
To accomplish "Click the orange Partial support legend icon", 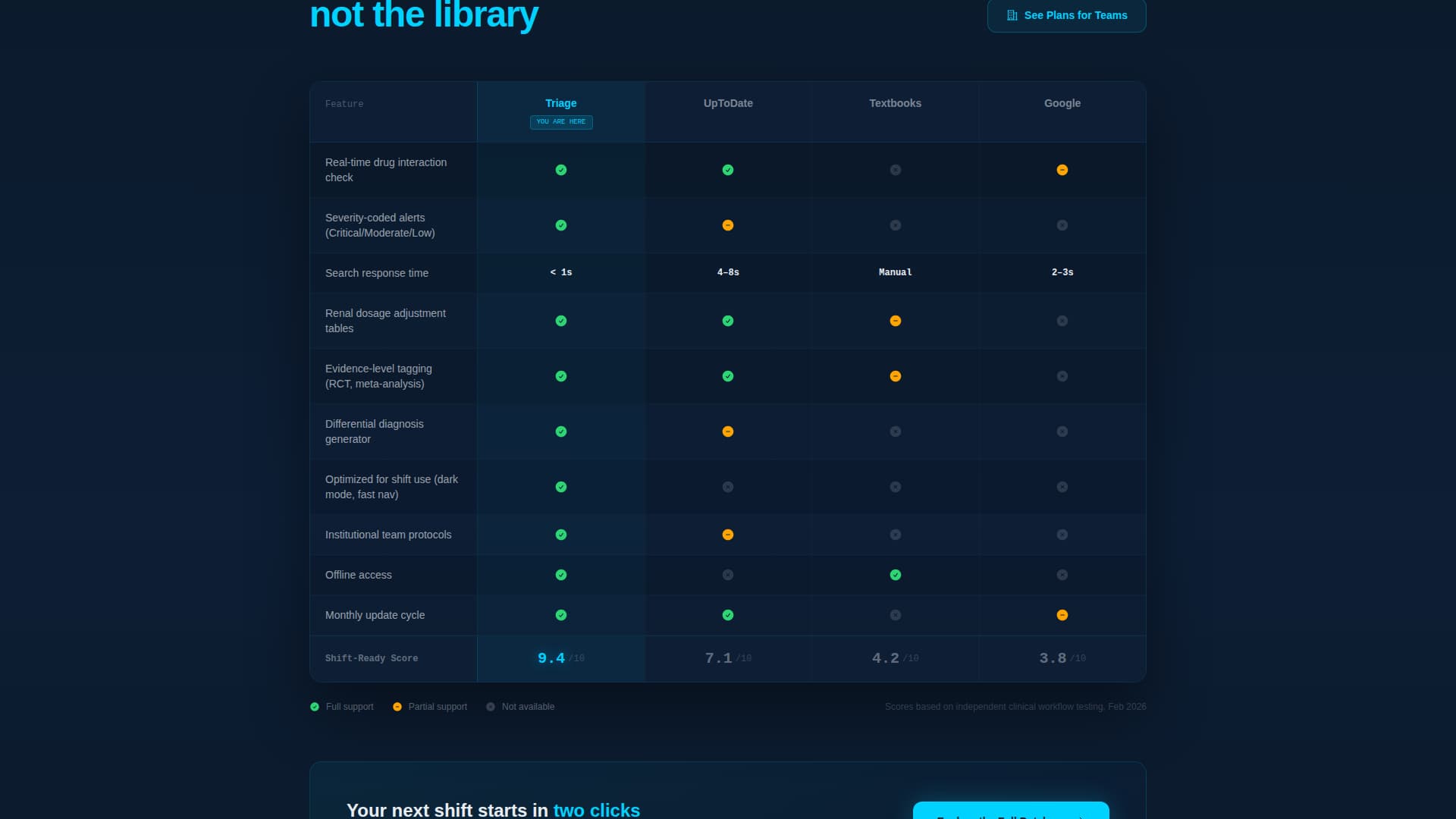I will pyautogui.click(x=397, y=707).
